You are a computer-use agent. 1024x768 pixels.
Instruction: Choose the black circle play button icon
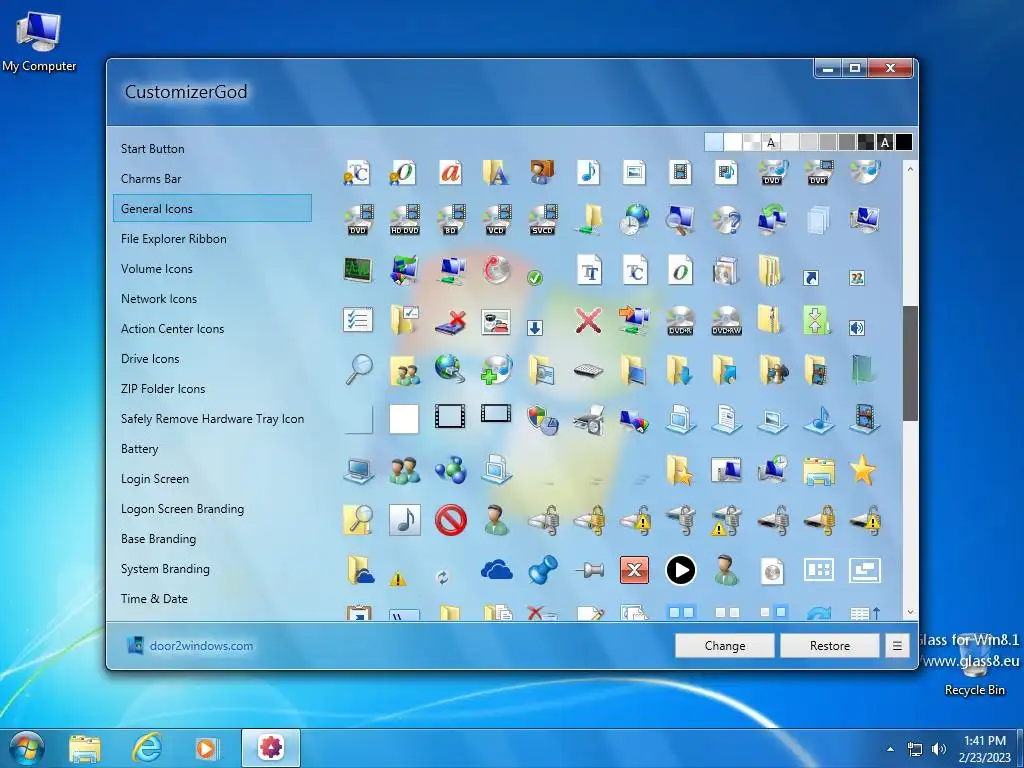click(680, 570)
